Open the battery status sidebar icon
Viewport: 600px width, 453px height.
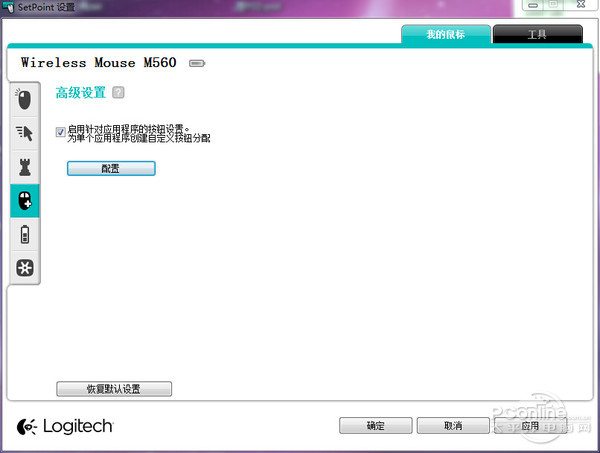coord(24,234)
